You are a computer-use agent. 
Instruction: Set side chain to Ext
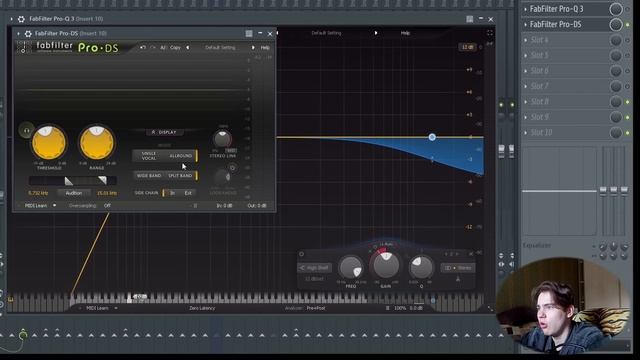pos(188,193)
